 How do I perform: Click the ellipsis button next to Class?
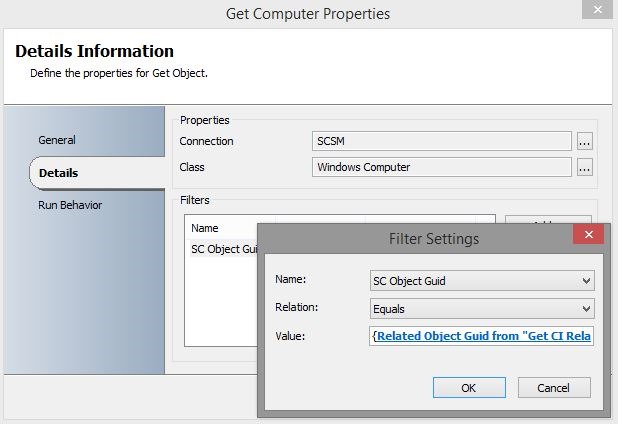point(585,167)
